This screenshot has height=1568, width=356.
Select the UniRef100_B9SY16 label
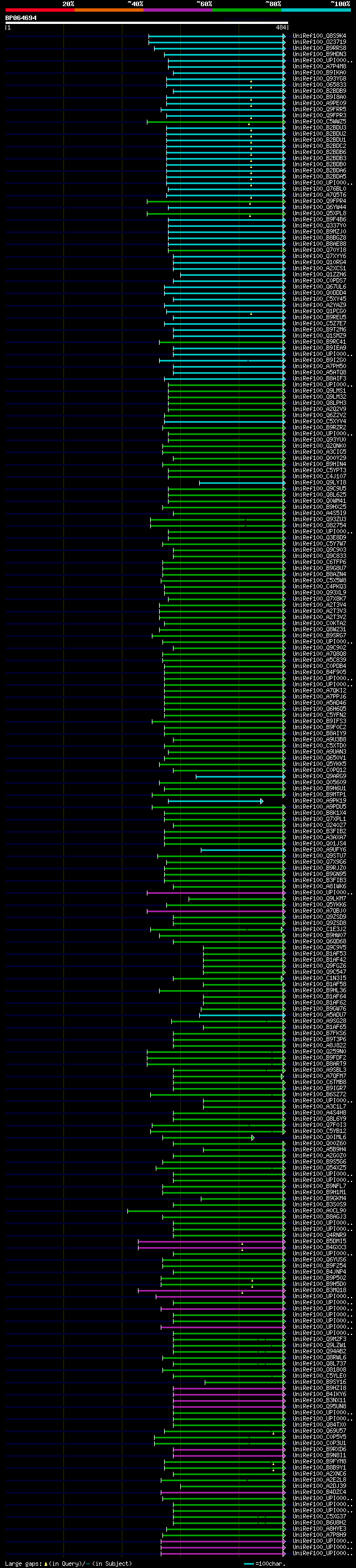click(319, 1382)
